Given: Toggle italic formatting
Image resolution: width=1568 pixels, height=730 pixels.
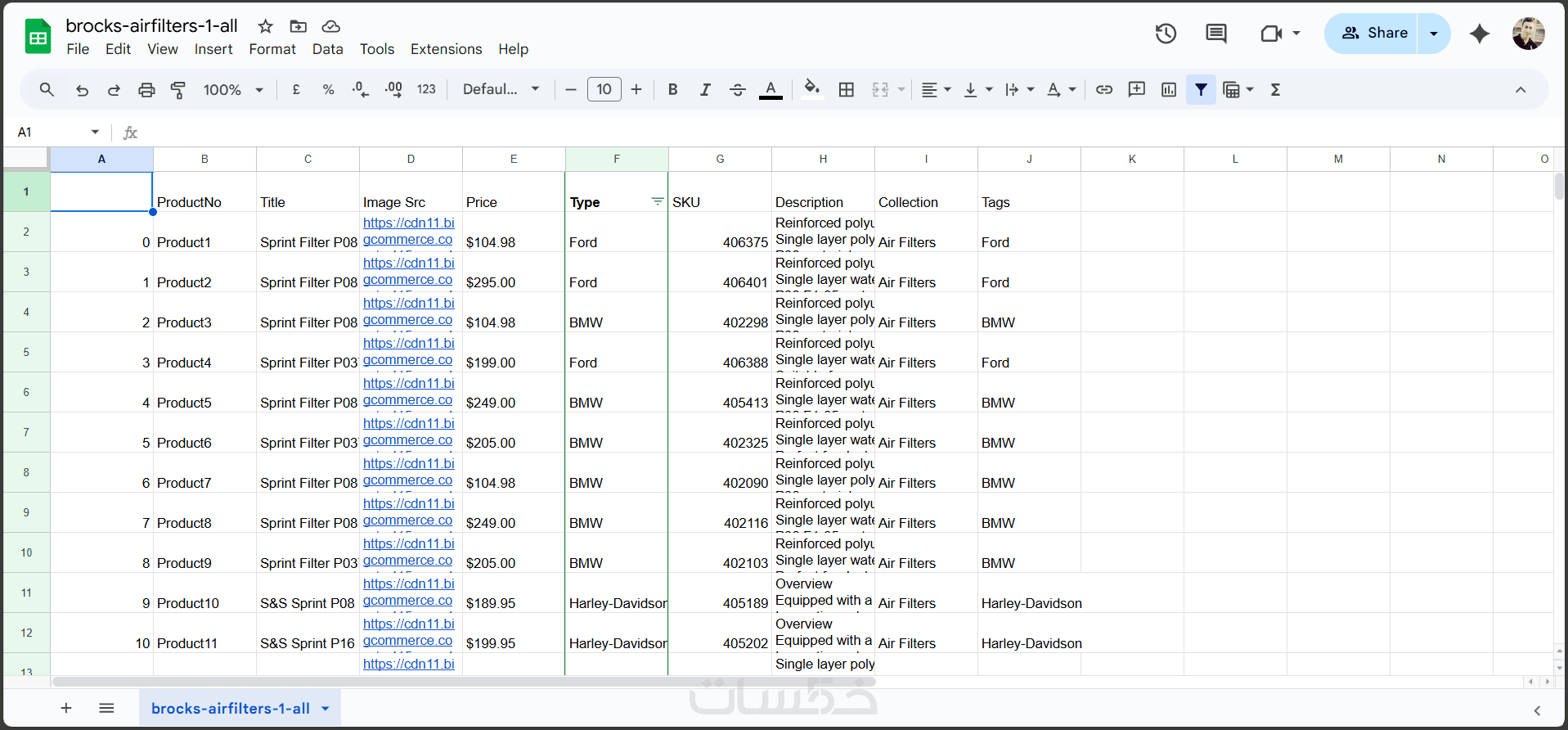Looking at the screenshot, I should tap(705, 89).
